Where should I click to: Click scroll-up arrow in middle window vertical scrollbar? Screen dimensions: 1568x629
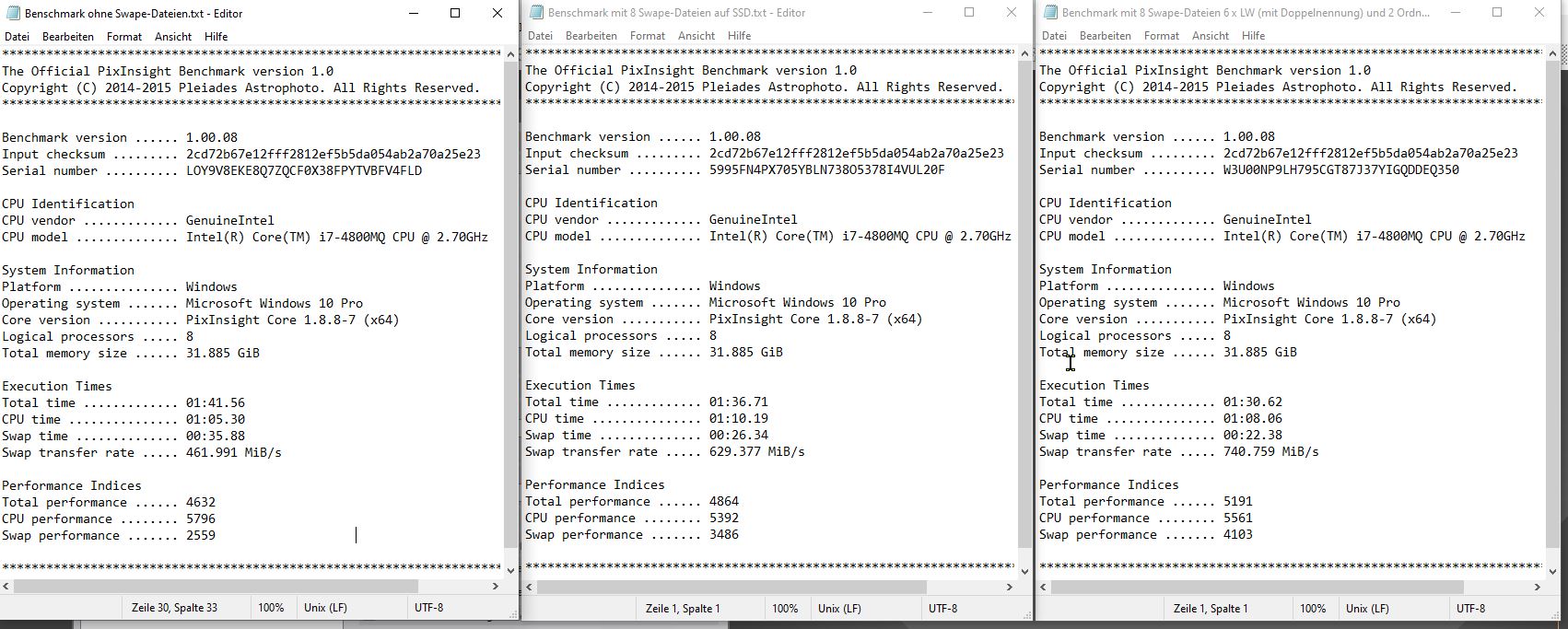tap(1024, 52)
